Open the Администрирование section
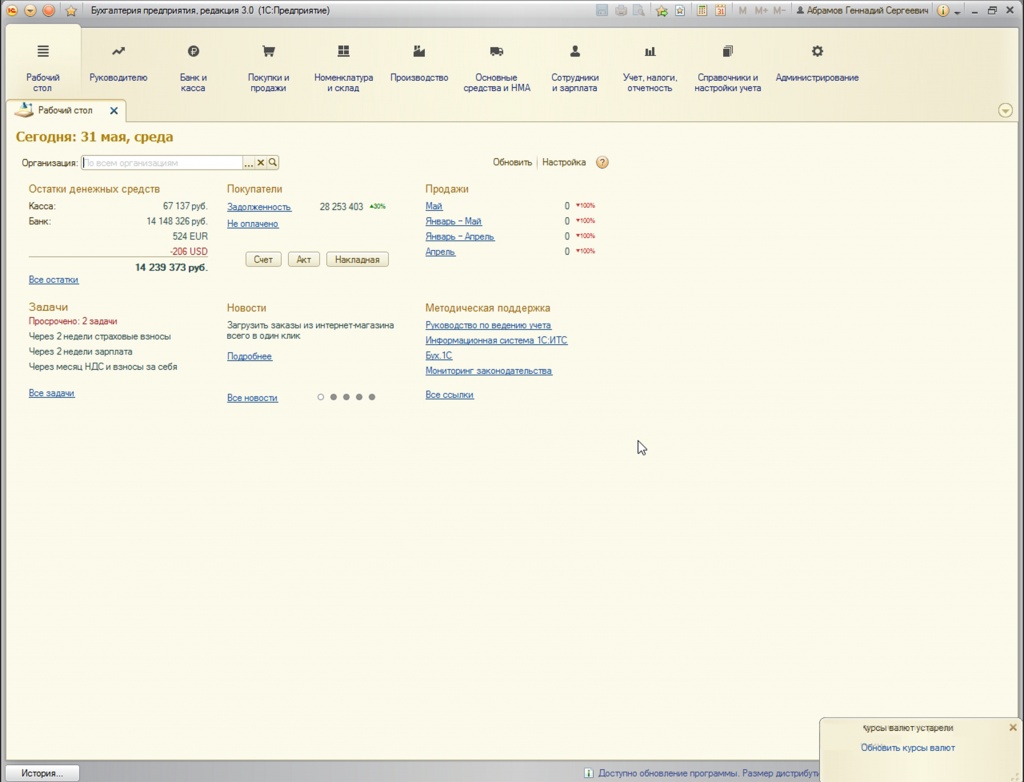 817,63
